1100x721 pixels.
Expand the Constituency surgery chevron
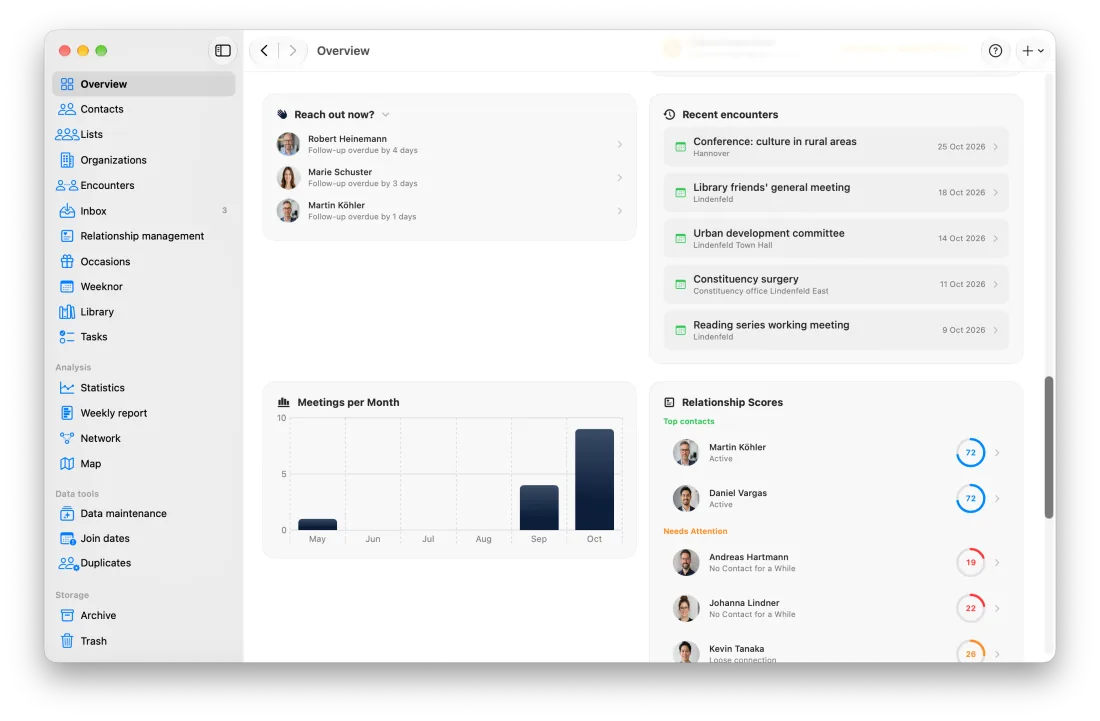[x=995, y=284]
